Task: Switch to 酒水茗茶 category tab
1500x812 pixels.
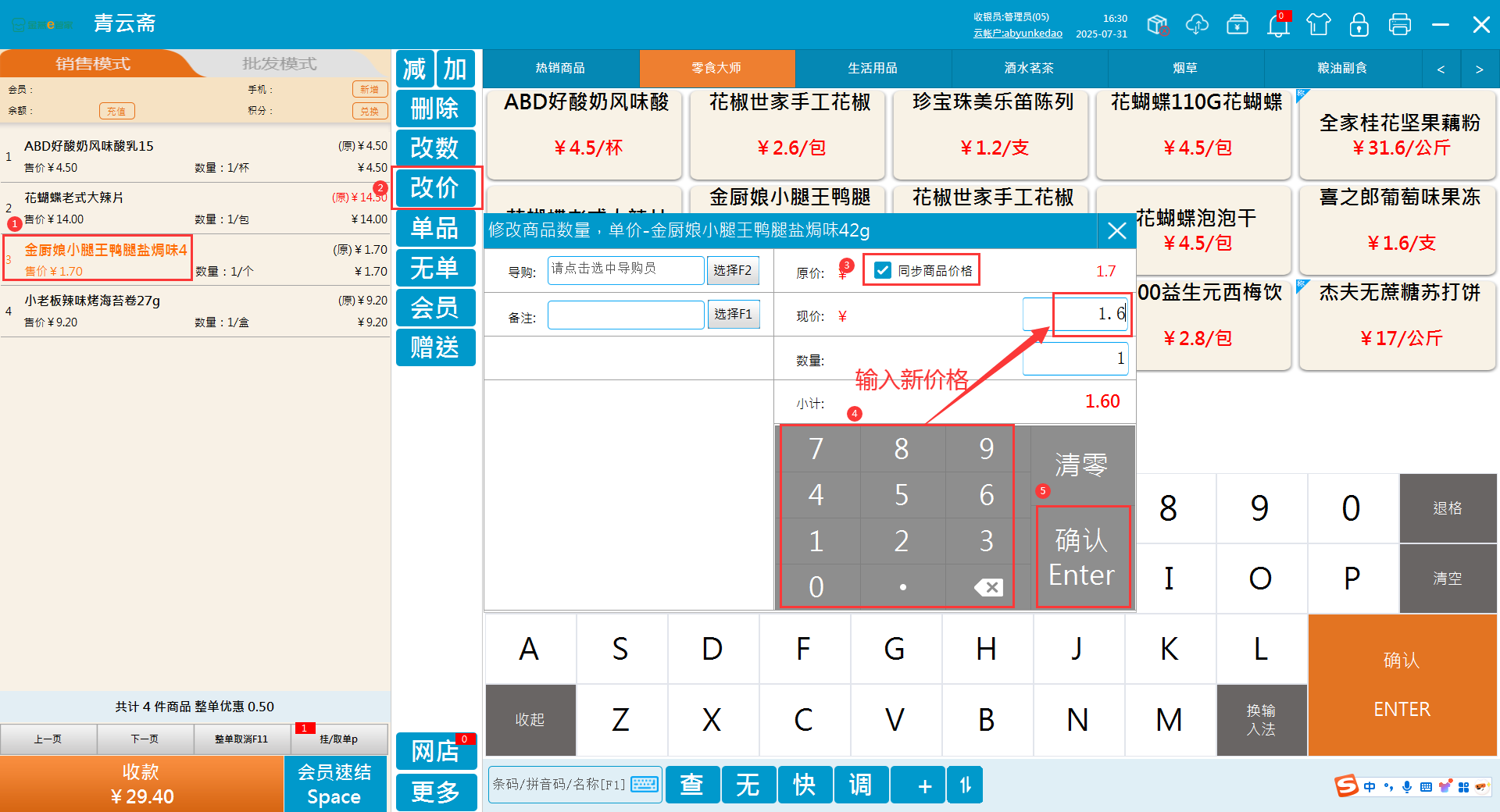Action: [1029, 69]
